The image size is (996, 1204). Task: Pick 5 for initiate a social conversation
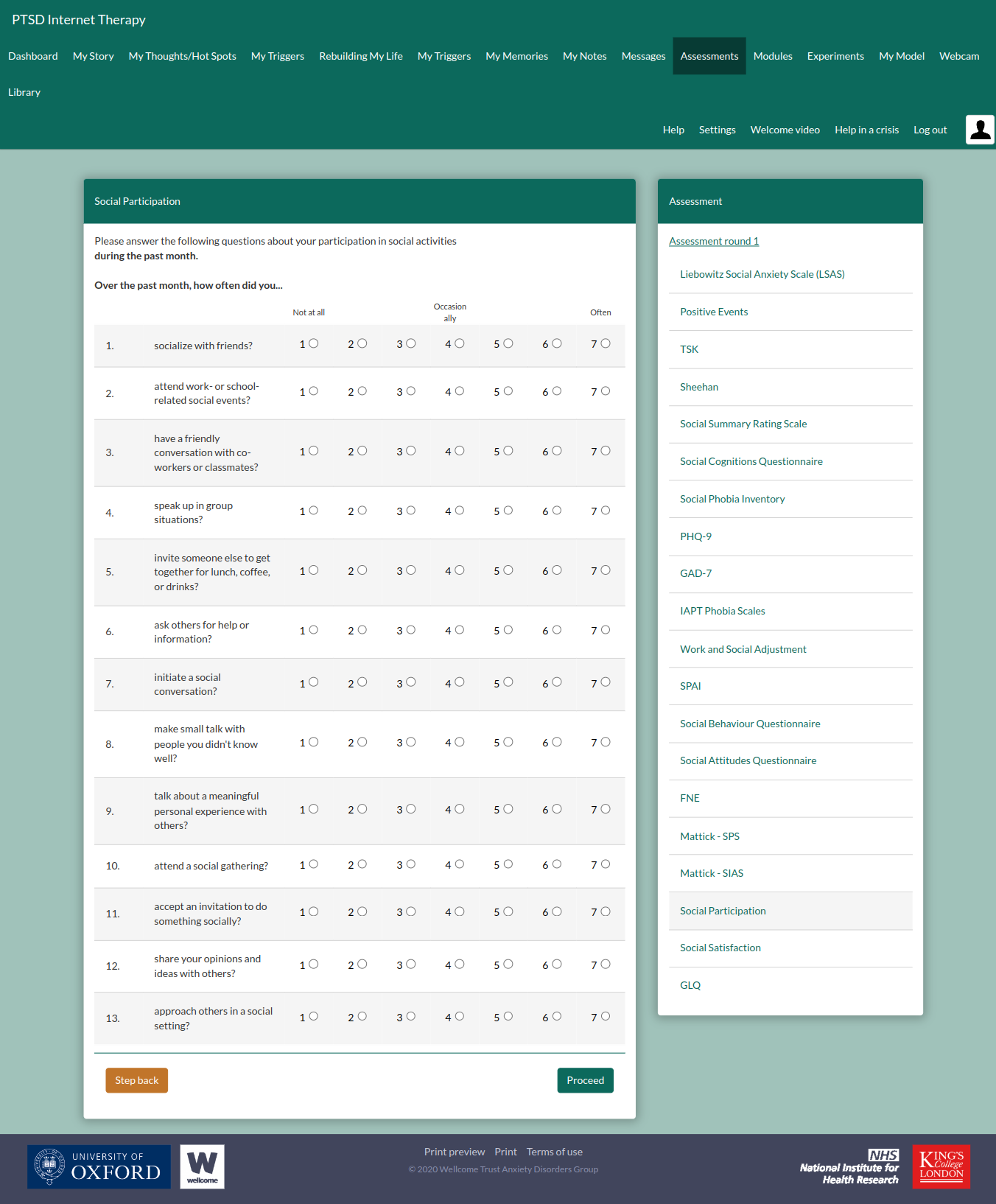click(x=508, y=682)
